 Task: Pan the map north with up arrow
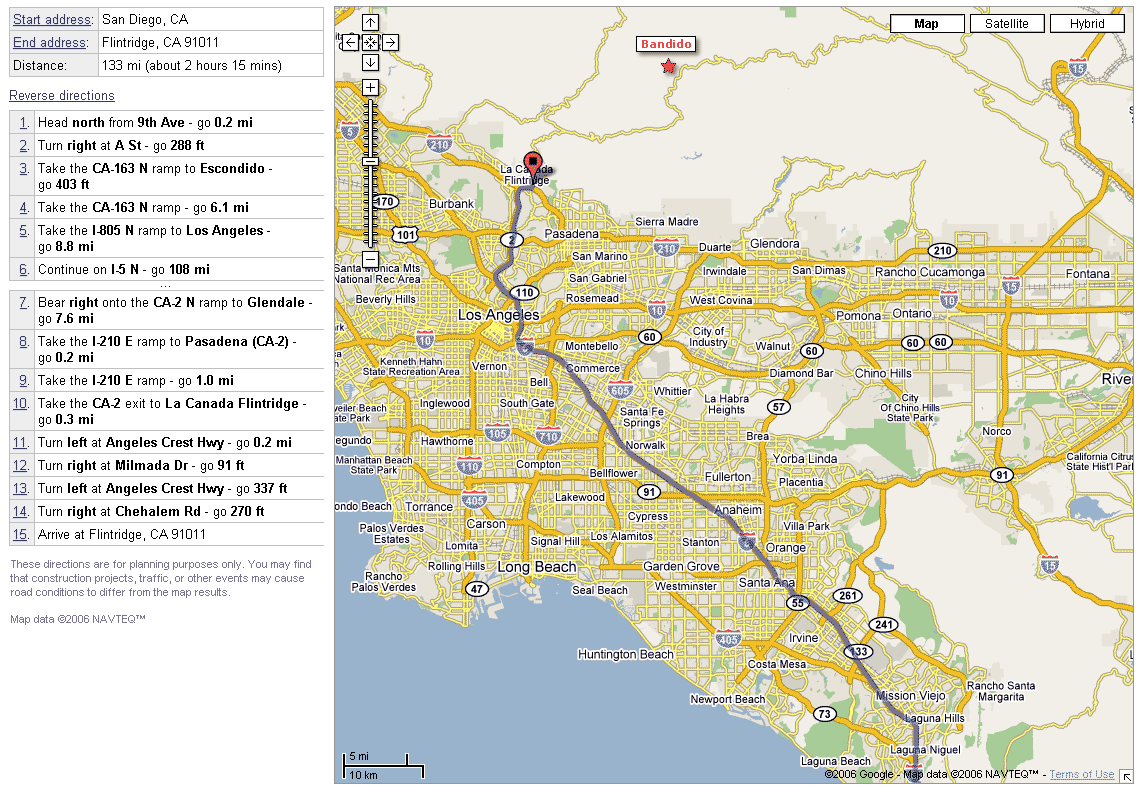[x=370, y=23]
